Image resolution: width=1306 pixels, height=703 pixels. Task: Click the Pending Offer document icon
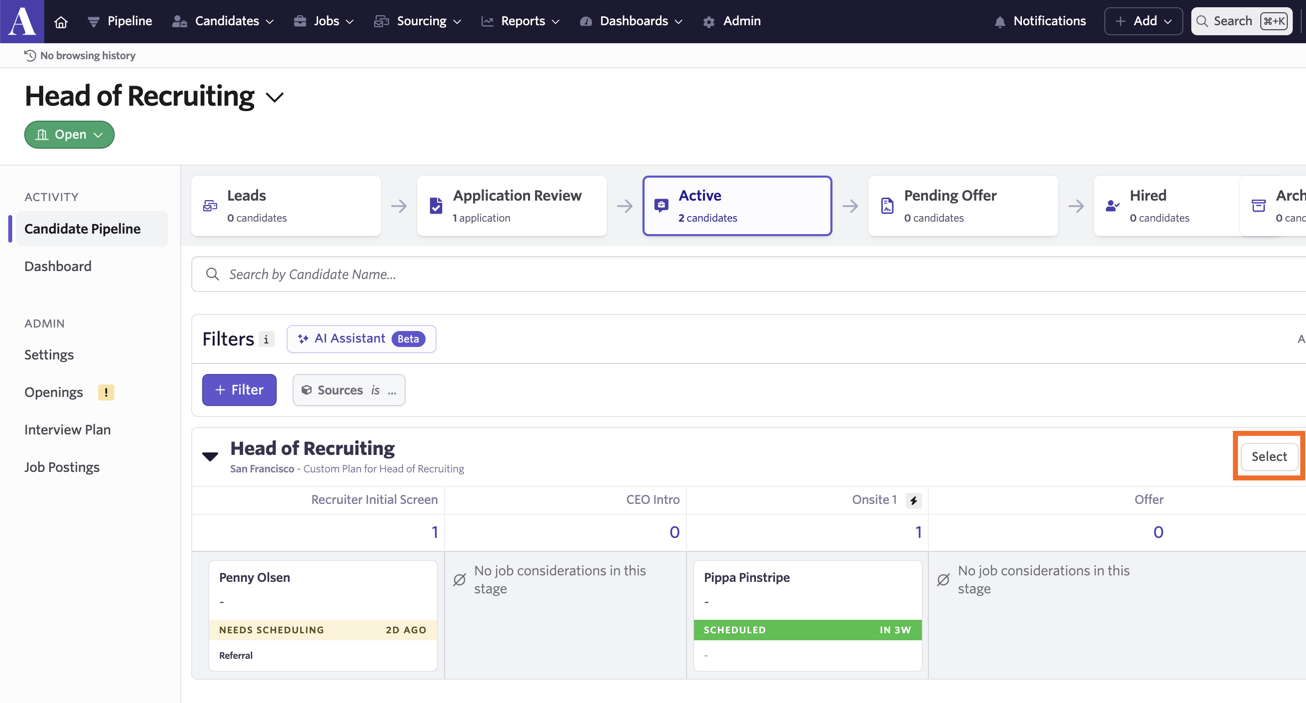[887, 206]
